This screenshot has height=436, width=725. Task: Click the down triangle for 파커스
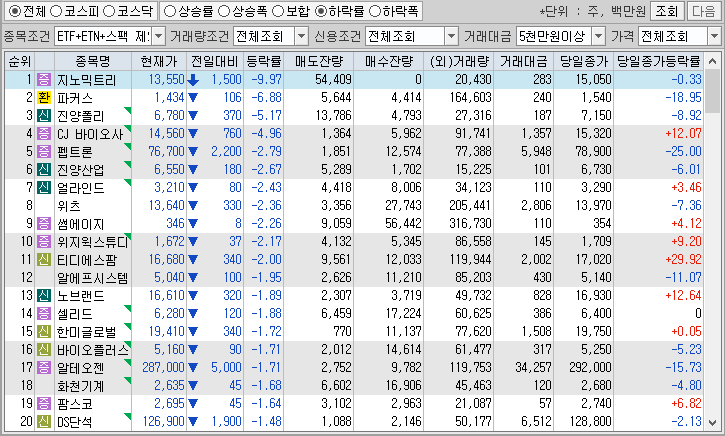[193, 98]
